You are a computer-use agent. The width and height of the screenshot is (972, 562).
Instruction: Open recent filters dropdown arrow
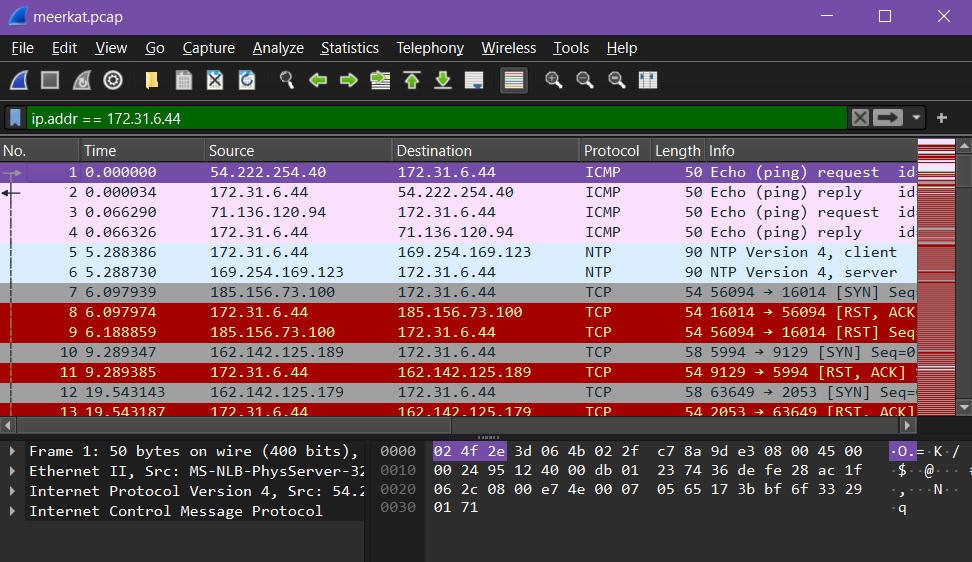pos(916,118)
